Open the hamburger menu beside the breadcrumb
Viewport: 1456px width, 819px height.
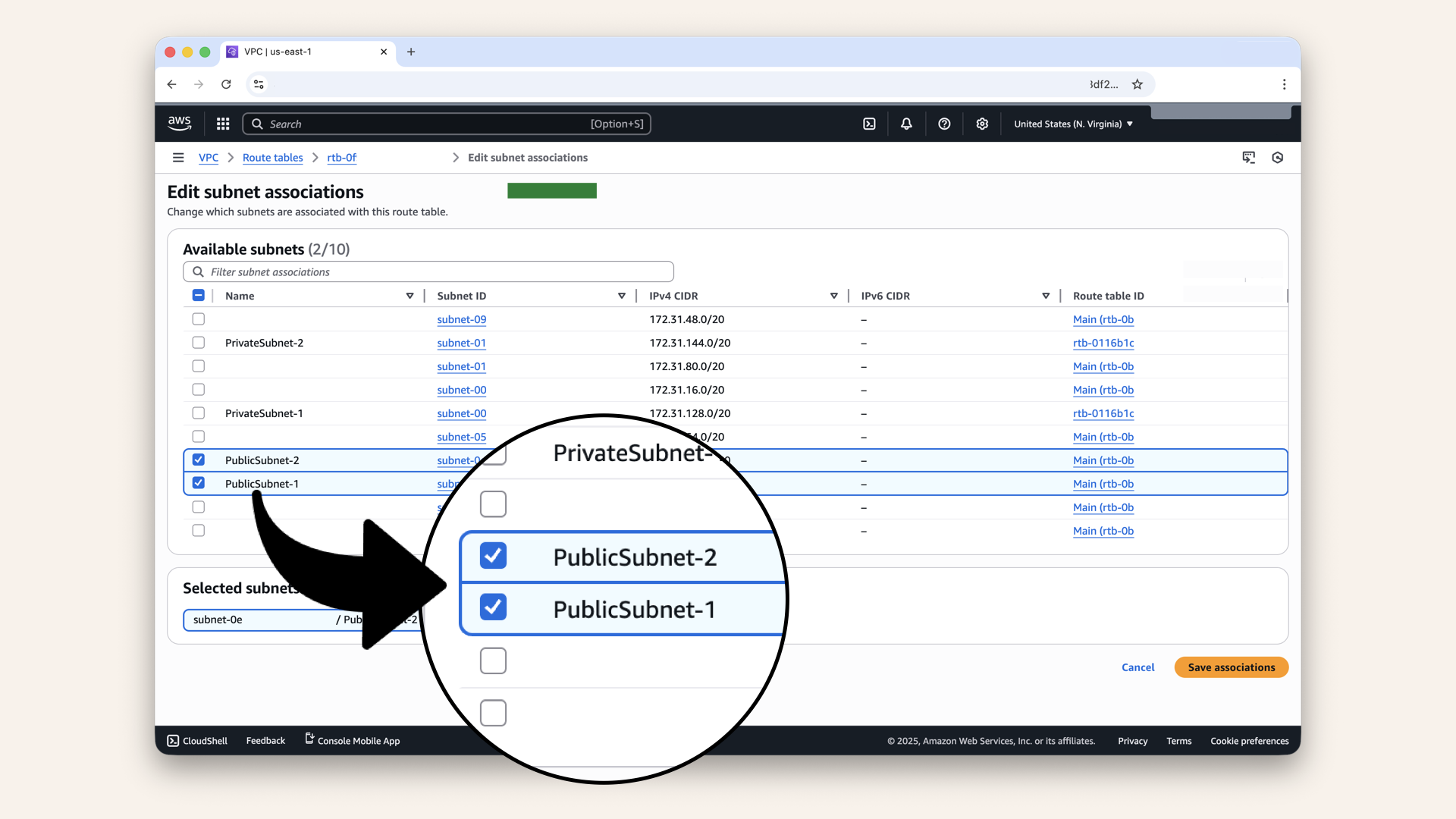coord(178,157)
